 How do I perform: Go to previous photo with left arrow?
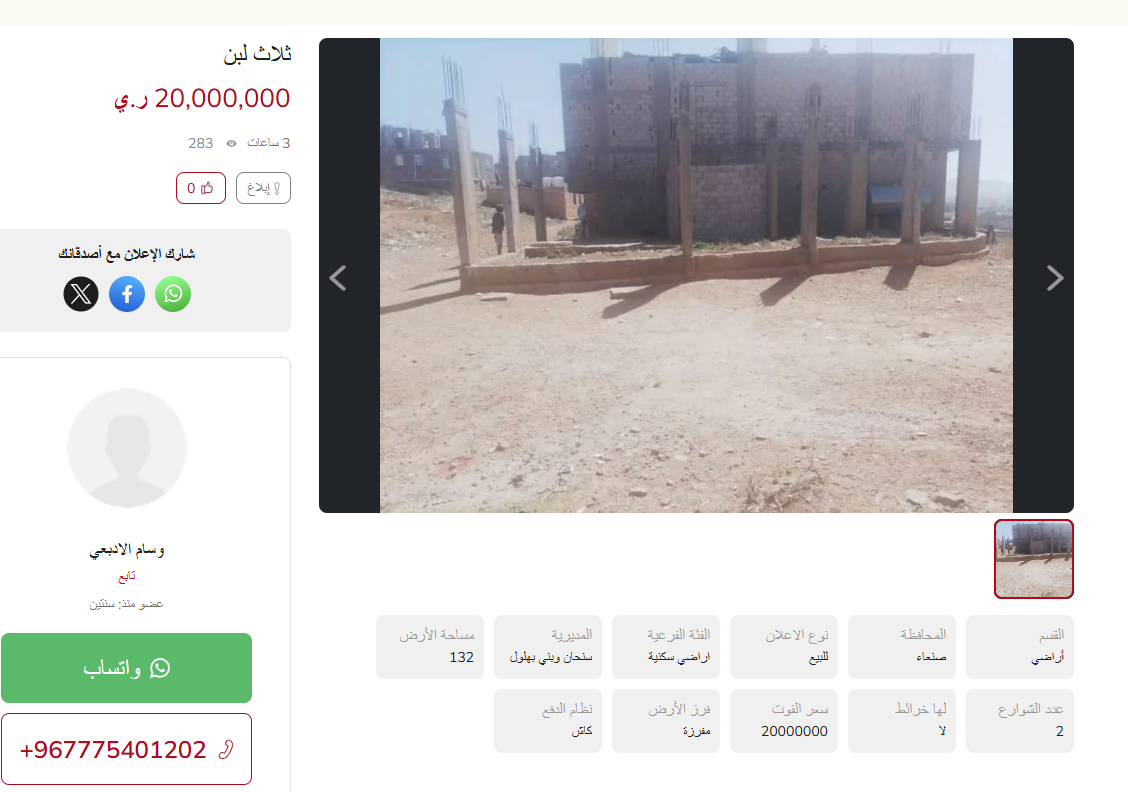point(338,278)
